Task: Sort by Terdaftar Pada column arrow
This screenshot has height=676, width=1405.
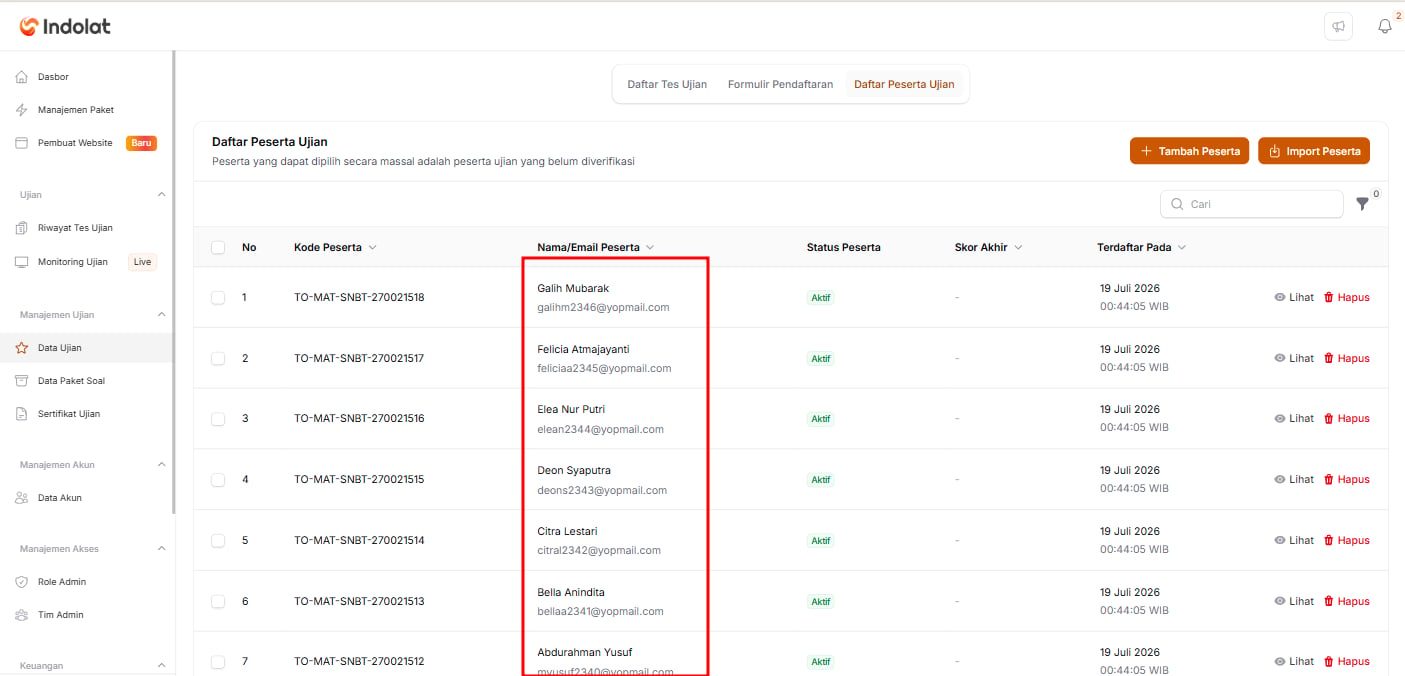Action: coord(1182,248)
